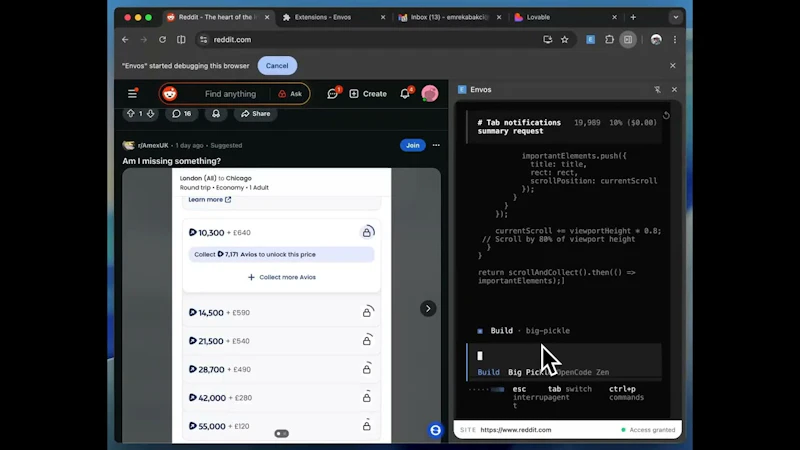
Task: Open the tab search dropdown arrow
Action: pos(676,17)
